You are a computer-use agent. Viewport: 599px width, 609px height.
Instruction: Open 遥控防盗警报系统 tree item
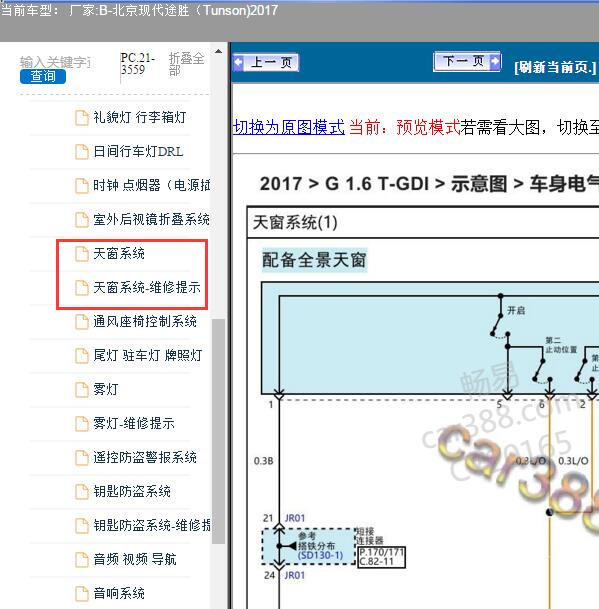click(145, 458)
